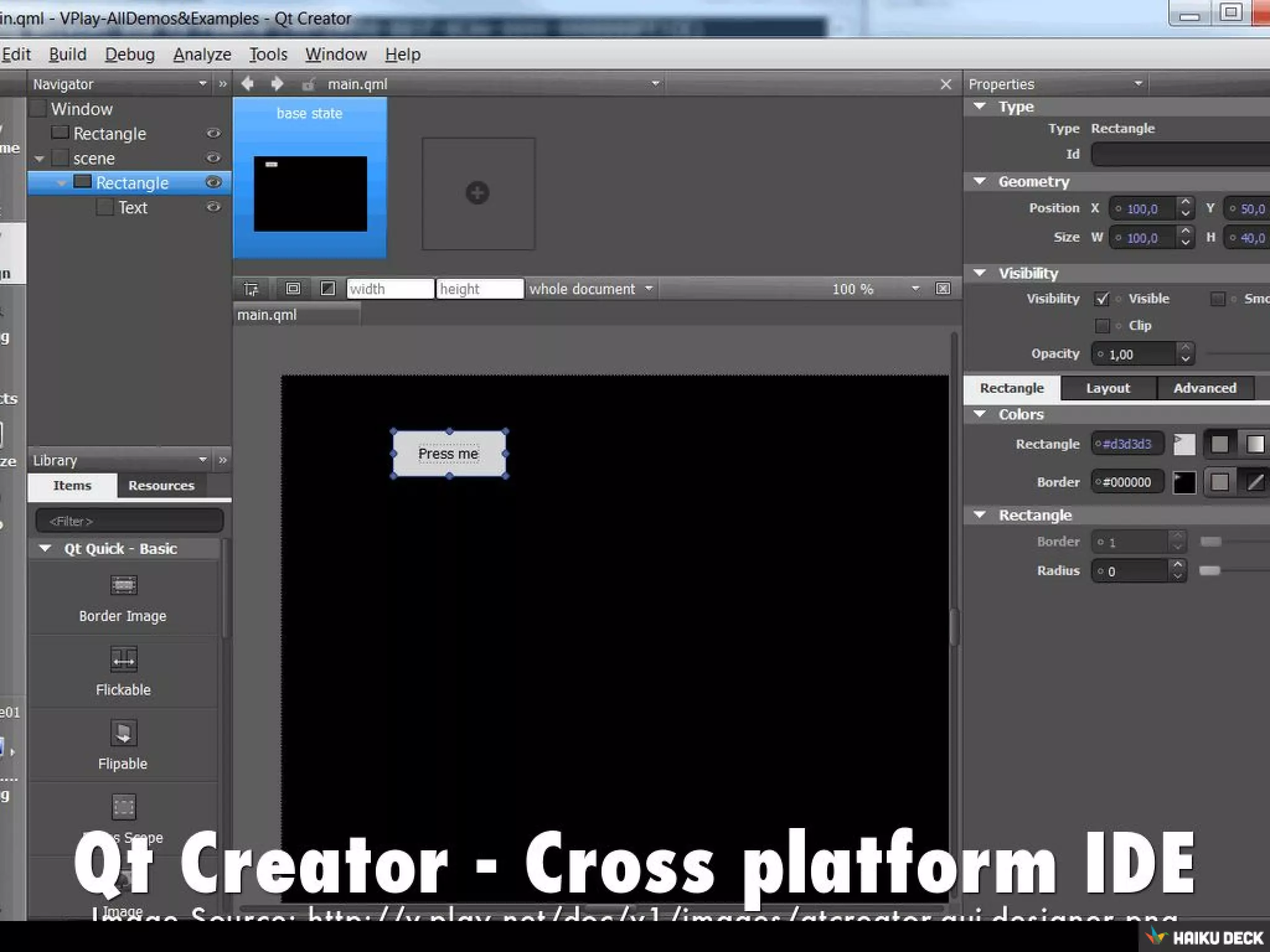1270x952 pixels.
Task: Select the gradient button for Rectangle color
Action: click(1255, 444)
